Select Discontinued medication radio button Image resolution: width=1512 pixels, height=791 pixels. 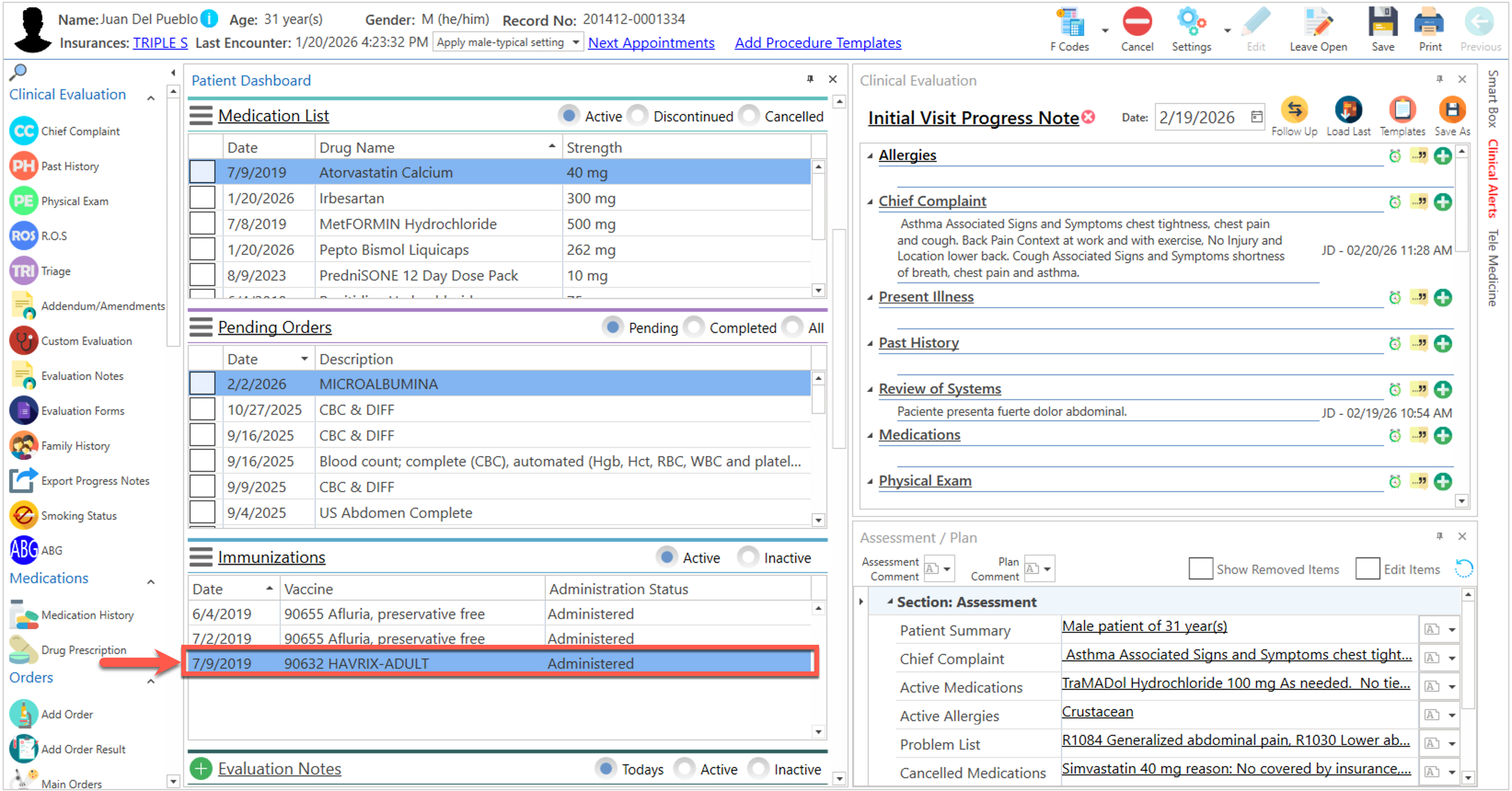(x=637, y=116)
